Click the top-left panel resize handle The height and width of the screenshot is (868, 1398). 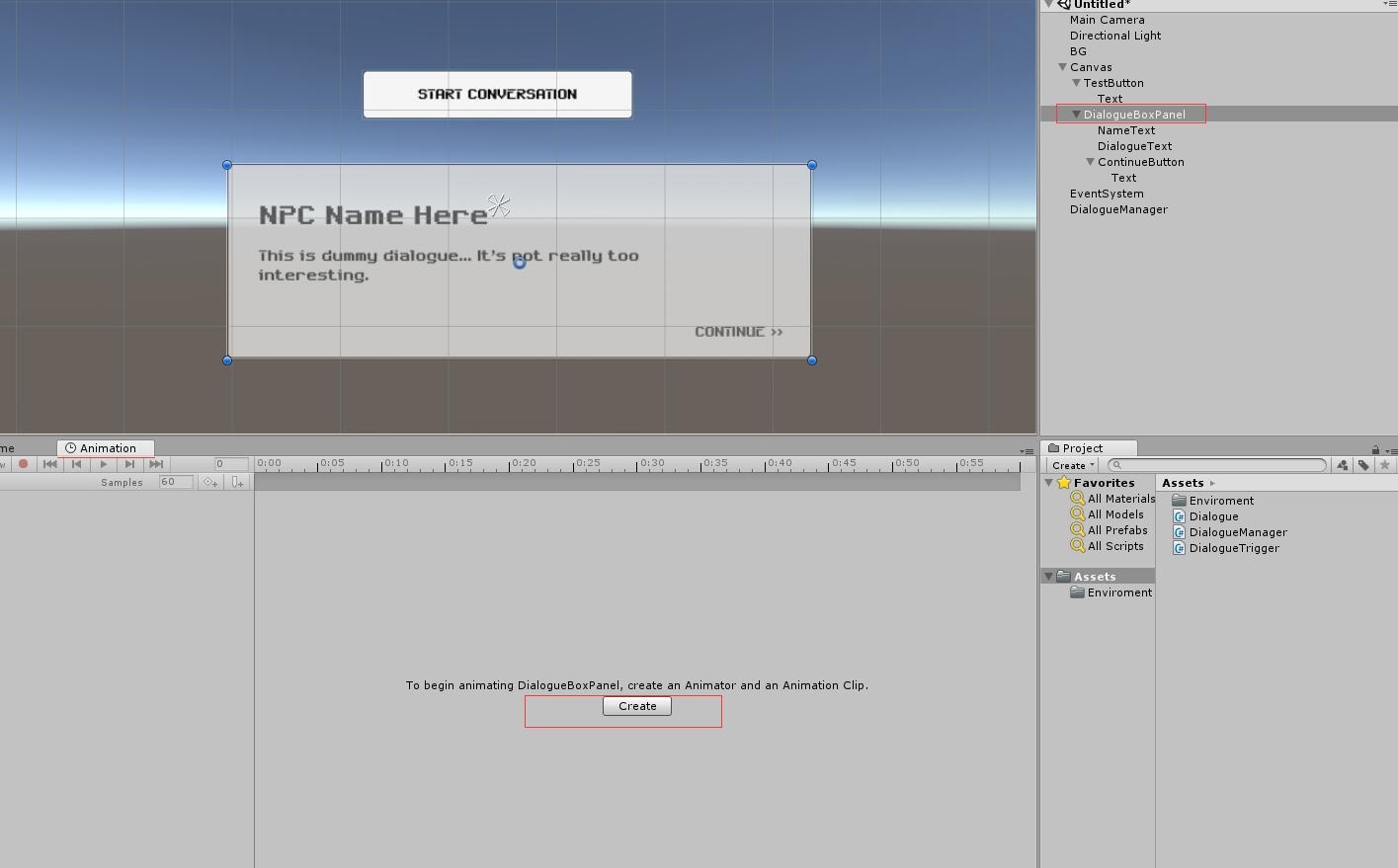tap(227, 165)
